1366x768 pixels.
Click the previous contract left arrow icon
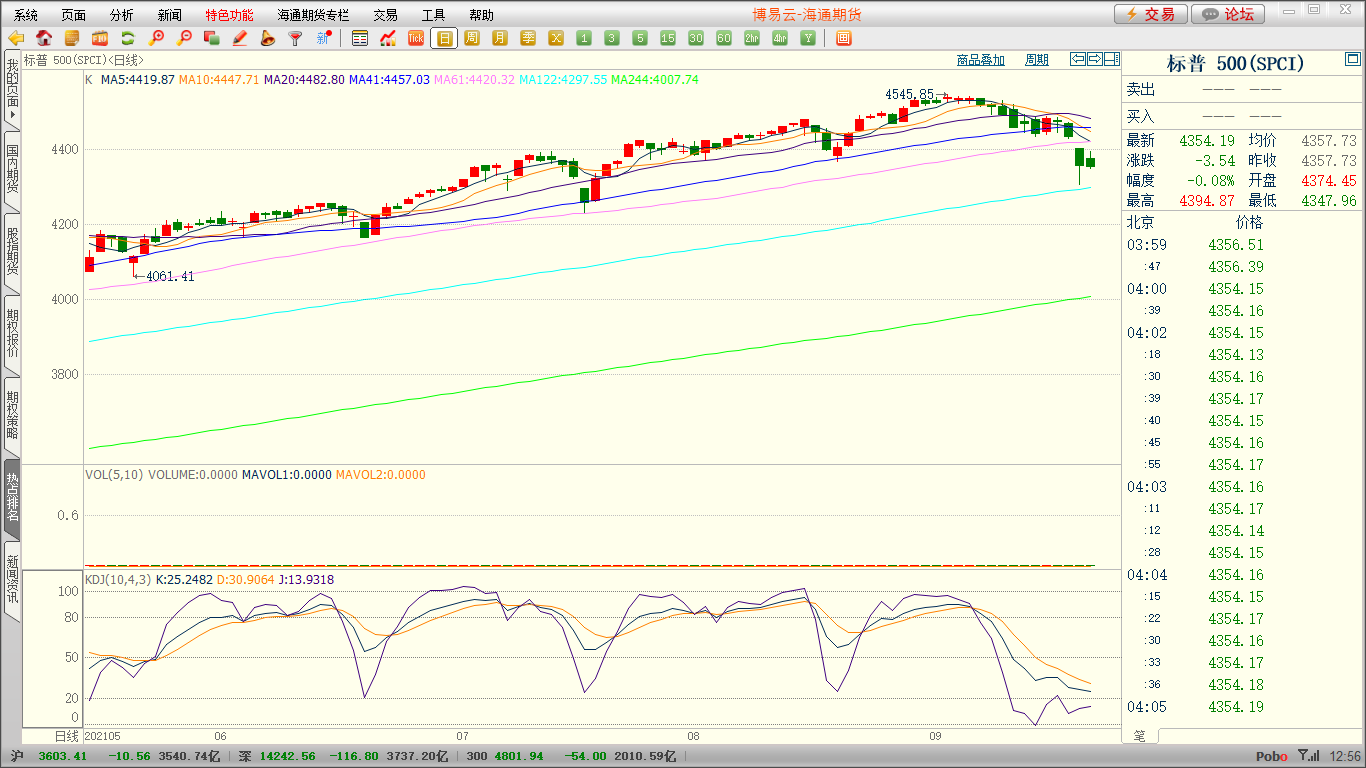tap(1078, 59)
